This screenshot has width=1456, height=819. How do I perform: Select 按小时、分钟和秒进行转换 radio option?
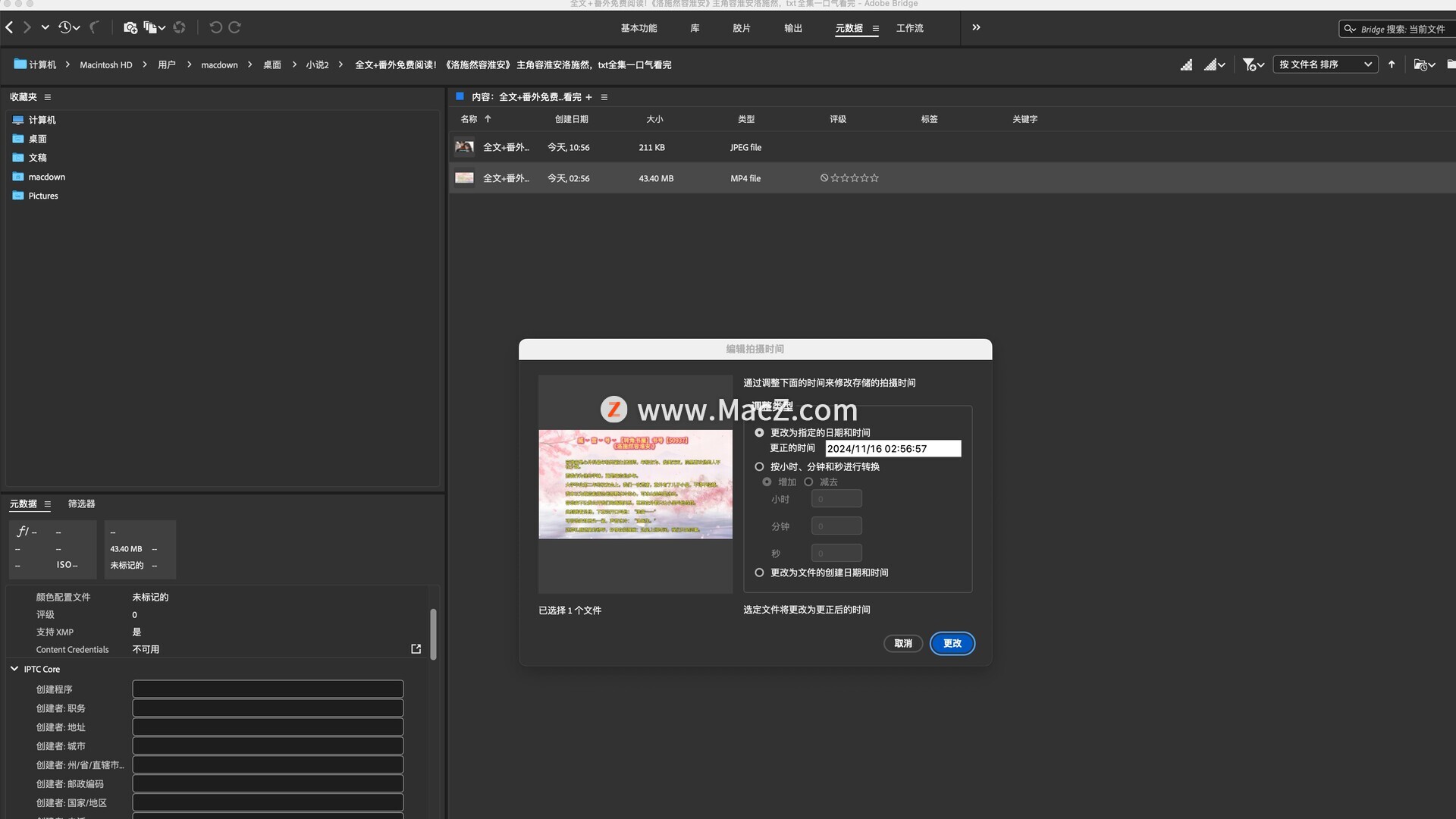[759, 467]
